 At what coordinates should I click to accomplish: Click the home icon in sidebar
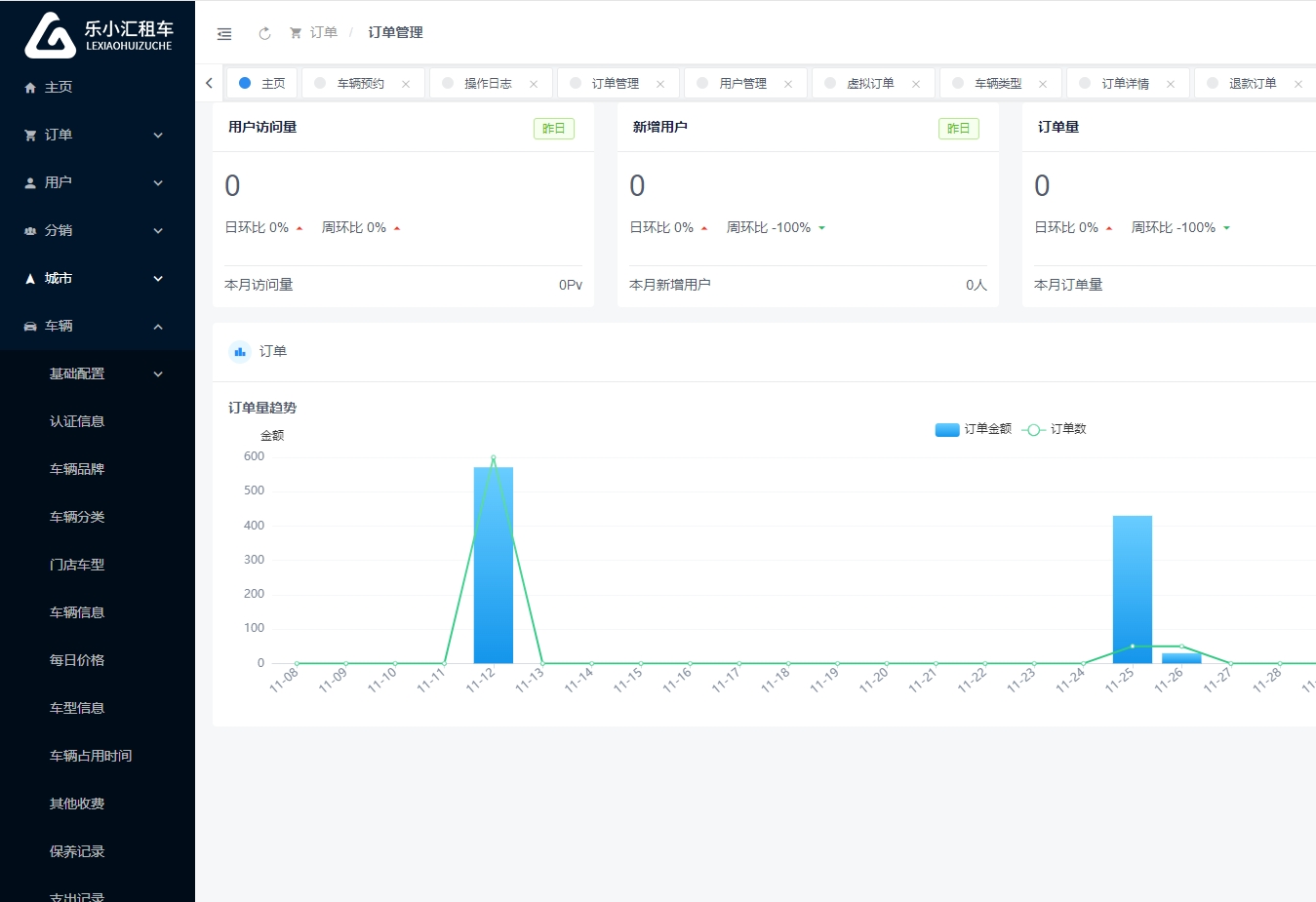pyautogui.click(x=30, y=88)
